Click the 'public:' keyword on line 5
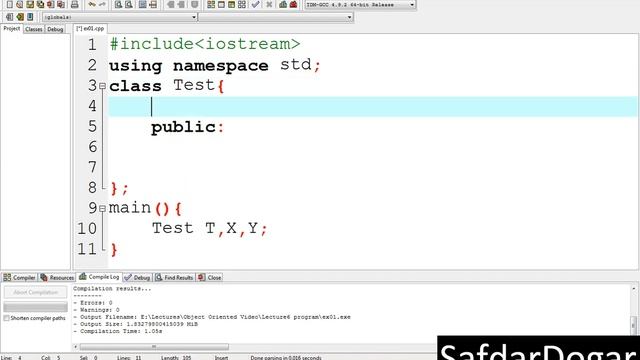Image resolution: width=640 pixels, height=360 pixels. pyautogui.click(x=187, y=127)
